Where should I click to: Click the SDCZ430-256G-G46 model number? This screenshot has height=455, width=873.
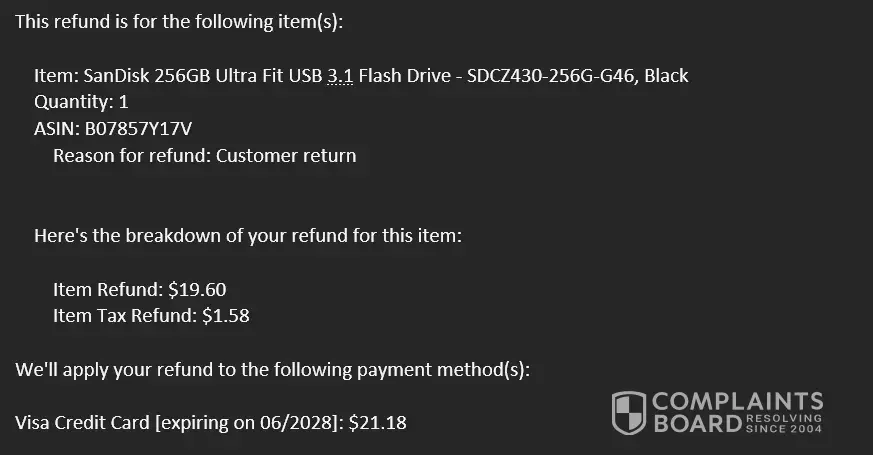(551, 76)
